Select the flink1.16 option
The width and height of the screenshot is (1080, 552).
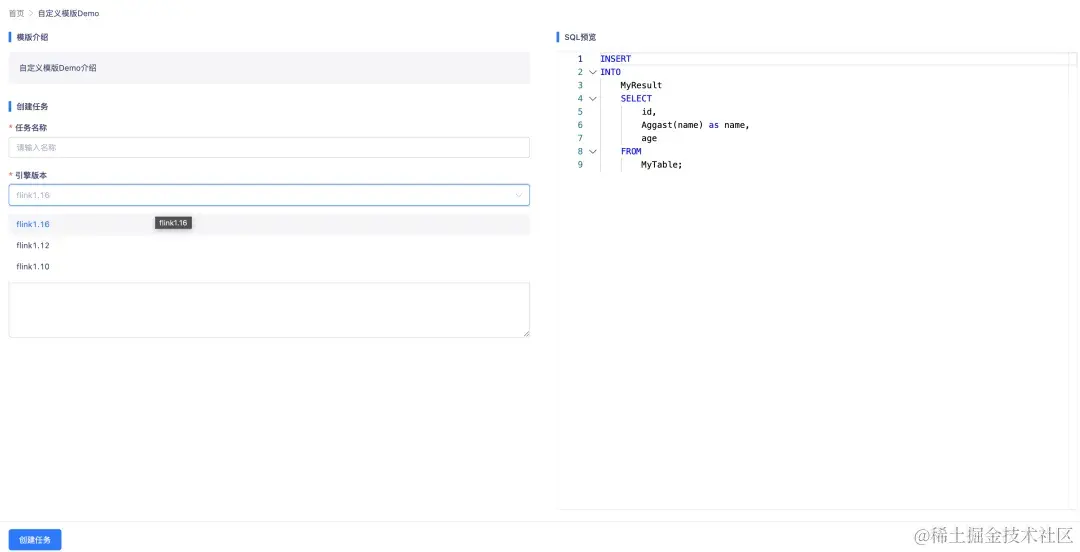click(269, 224)
